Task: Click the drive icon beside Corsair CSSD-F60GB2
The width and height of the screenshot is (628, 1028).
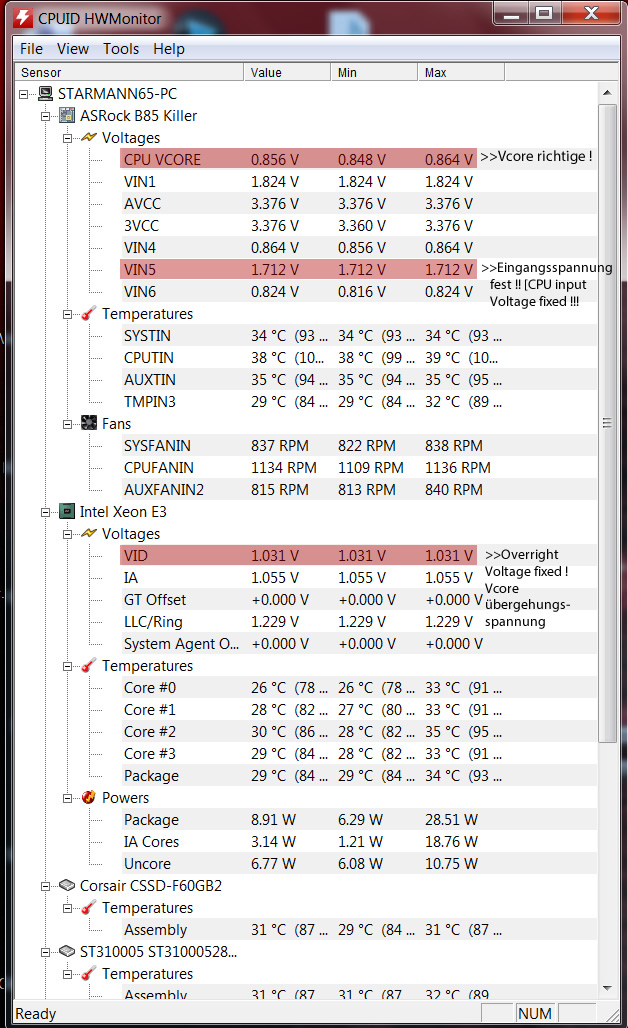Action: pos(67,885)
